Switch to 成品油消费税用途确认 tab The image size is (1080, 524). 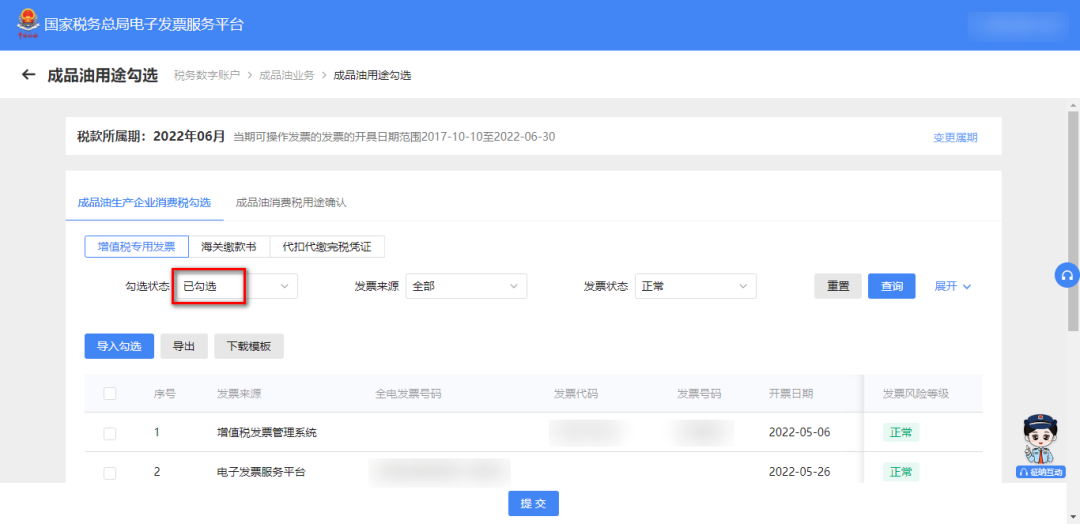[x=291, y=202]
